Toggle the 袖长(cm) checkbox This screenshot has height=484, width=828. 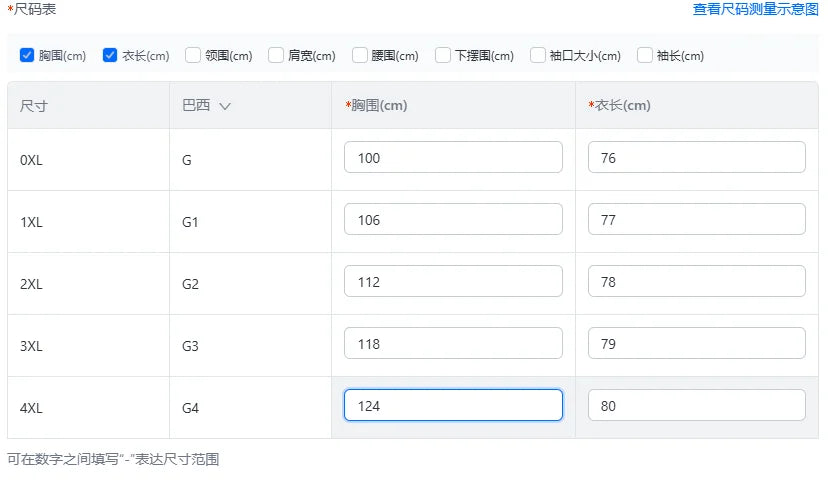tap(645, 56)
